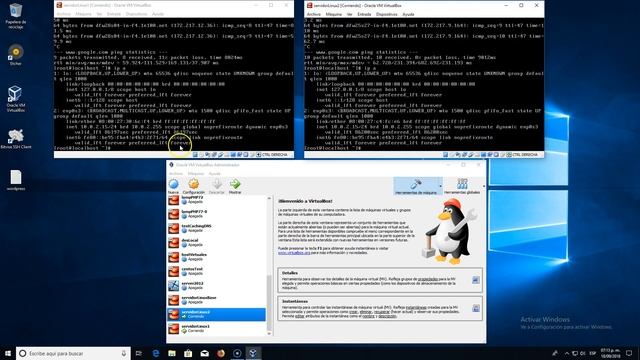Switch to VirtualBox taskbar button
The image size is (640, 360).
pos(253,353)
